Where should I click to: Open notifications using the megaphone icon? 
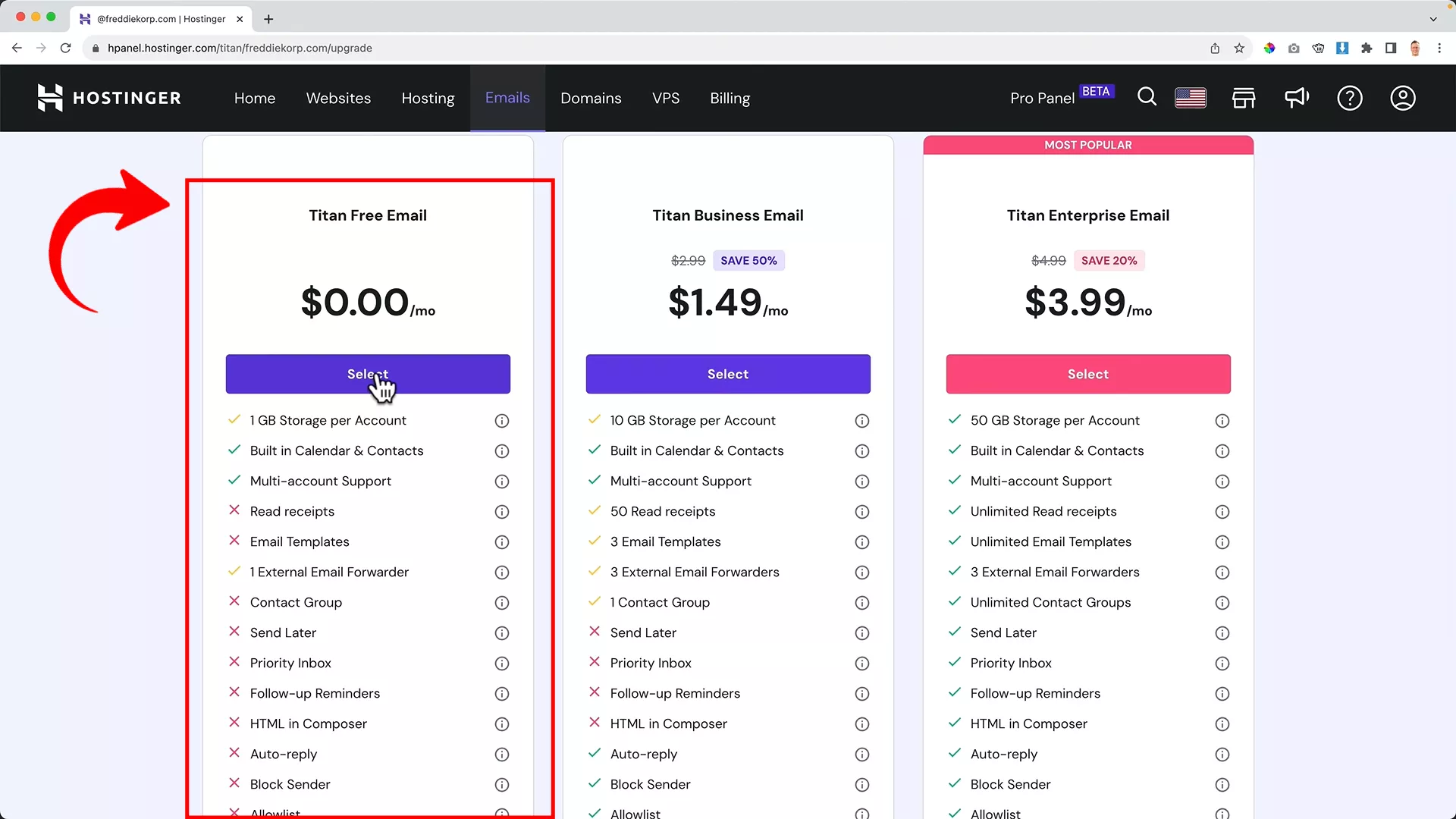[x=1297, y=98]
